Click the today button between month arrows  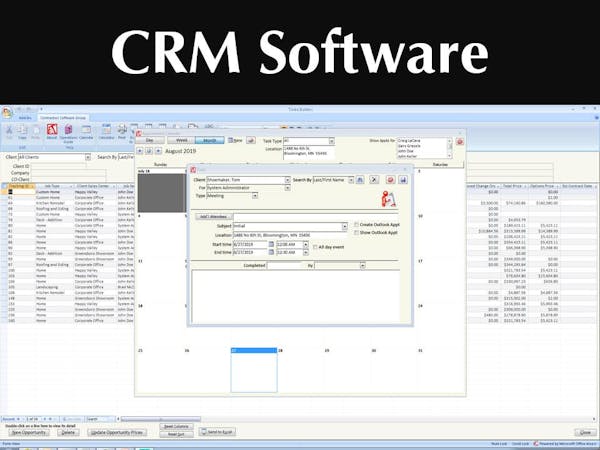coord(149,151)
